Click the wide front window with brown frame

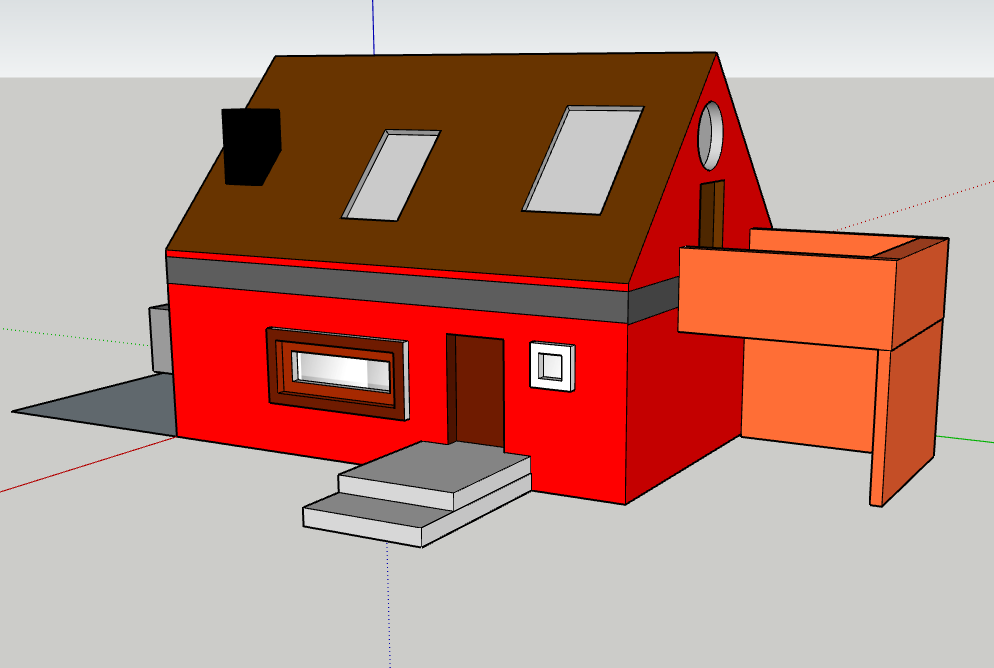tap(337, 373)
